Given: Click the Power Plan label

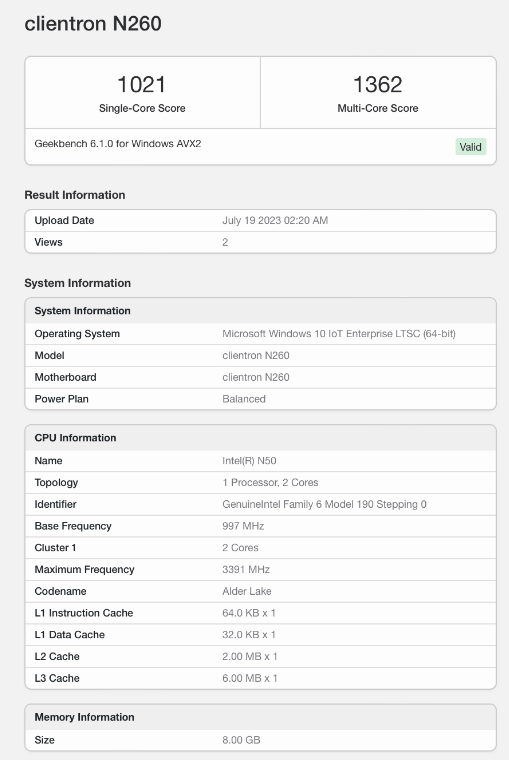Looking at the screenshot, I should 62,399.
